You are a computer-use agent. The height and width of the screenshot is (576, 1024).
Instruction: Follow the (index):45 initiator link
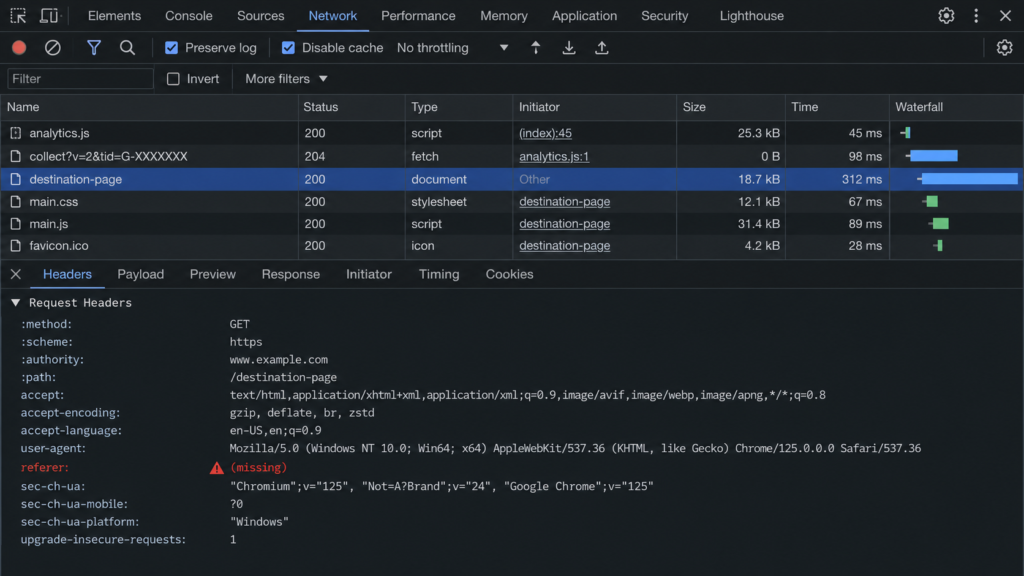[x=545, y=133]
